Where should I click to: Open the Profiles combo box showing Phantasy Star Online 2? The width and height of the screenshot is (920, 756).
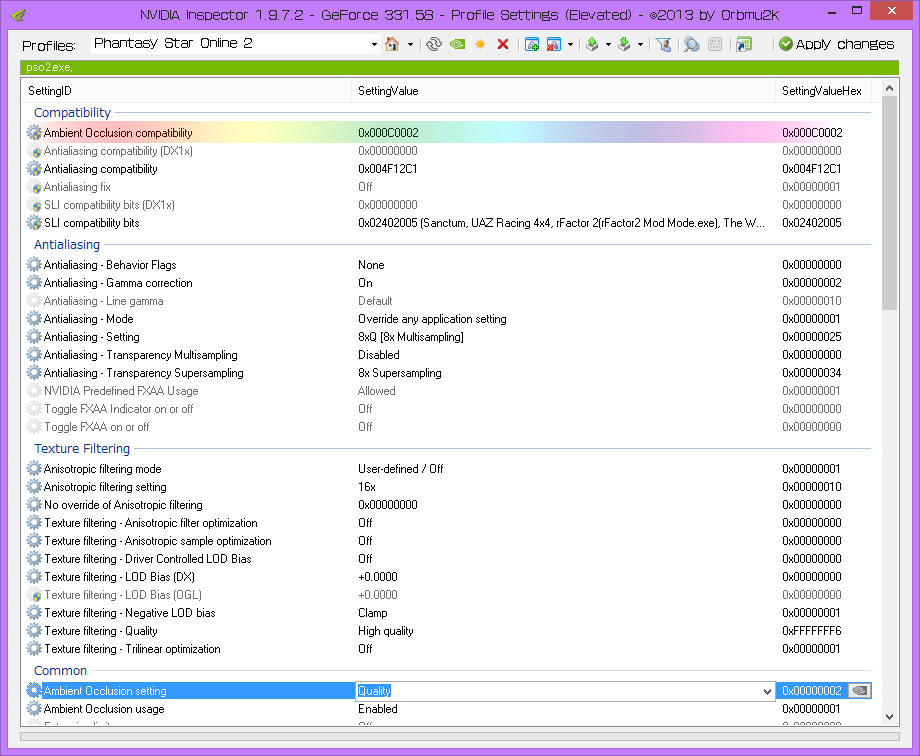(x=236, y=44)
